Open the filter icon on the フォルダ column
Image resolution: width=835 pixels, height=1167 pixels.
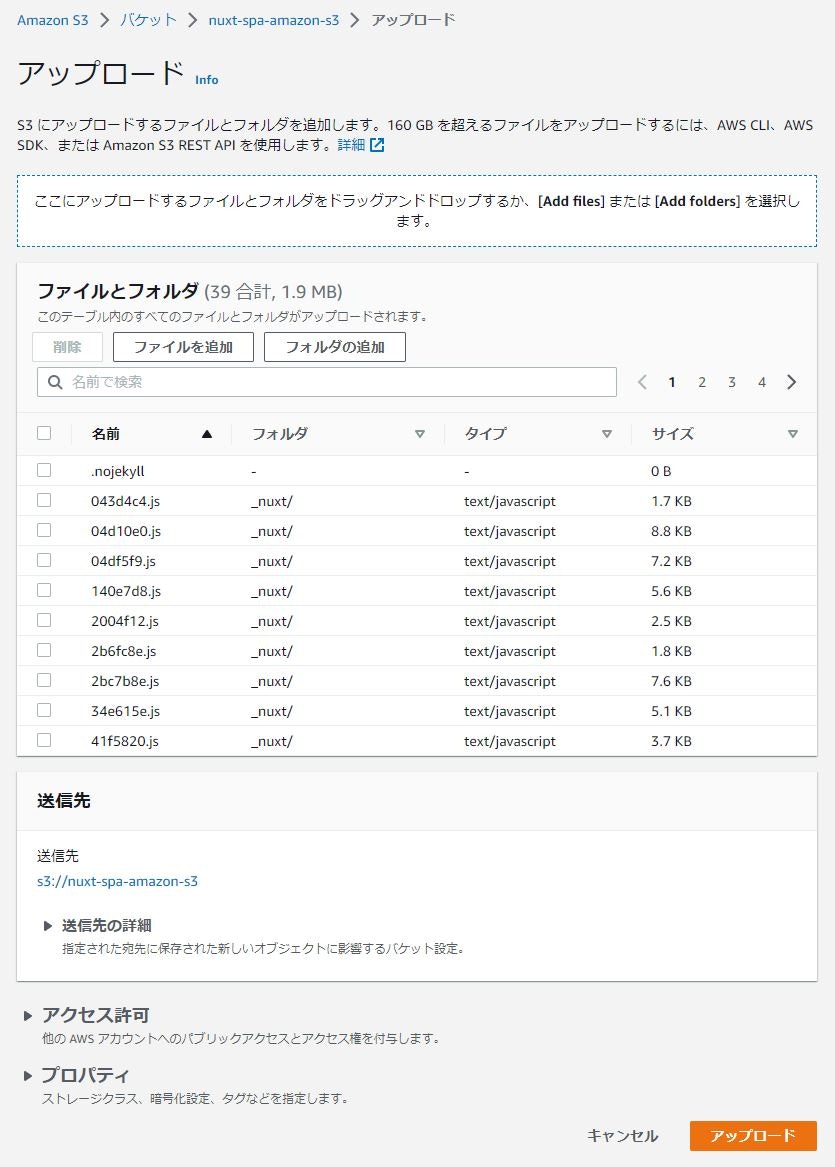click(420, 434)
